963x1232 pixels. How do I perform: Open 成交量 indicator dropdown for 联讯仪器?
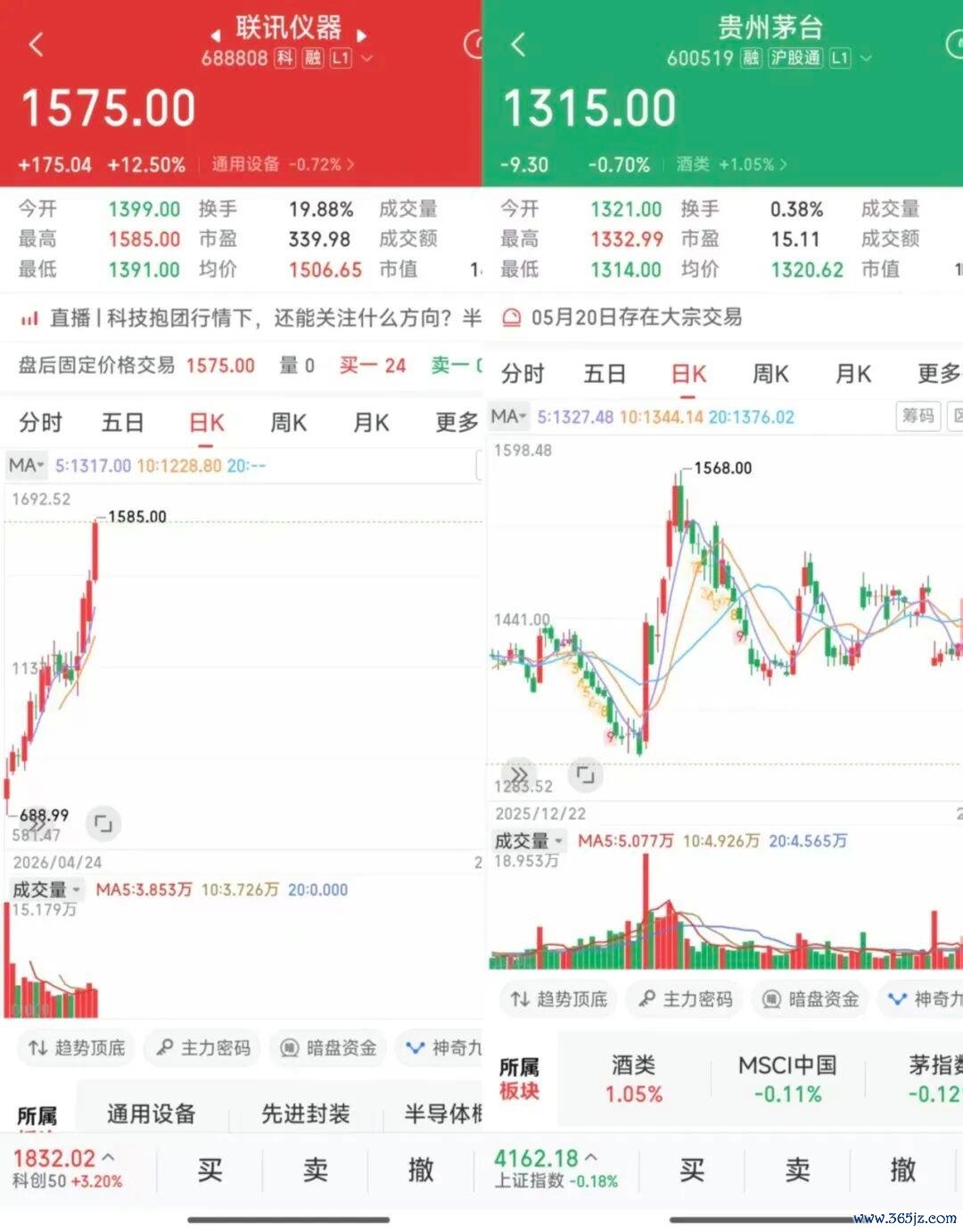pos(46,890)
